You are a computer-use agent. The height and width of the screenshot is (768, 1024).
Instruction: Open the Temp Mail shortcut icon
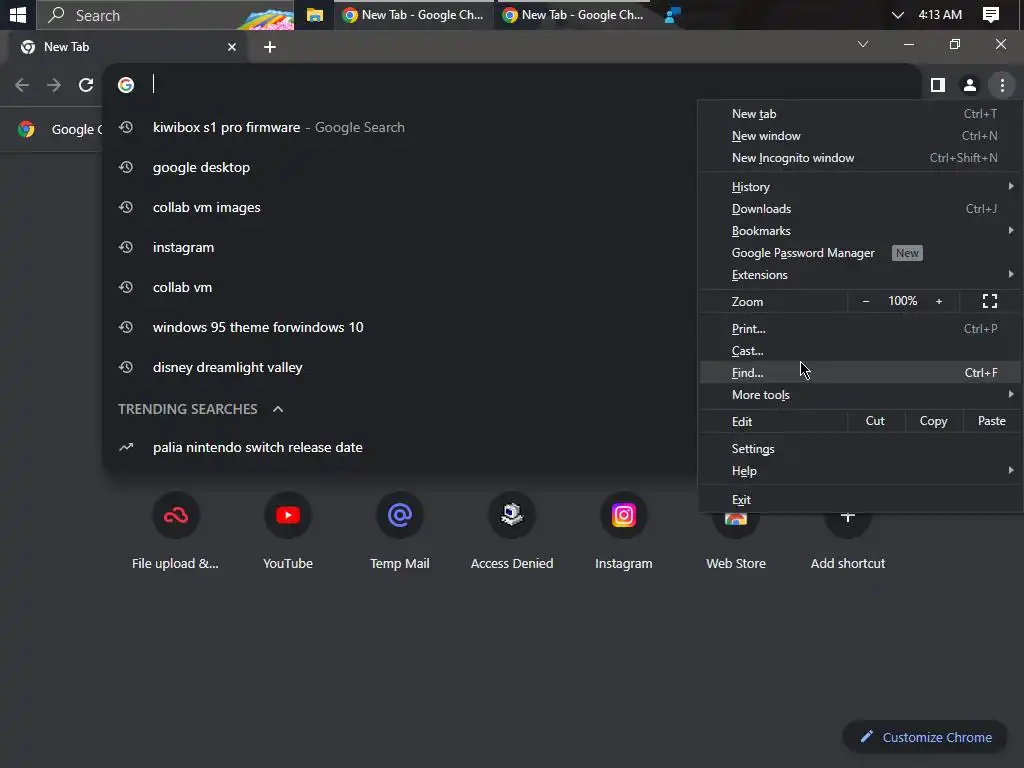click(x=400, y=515)
